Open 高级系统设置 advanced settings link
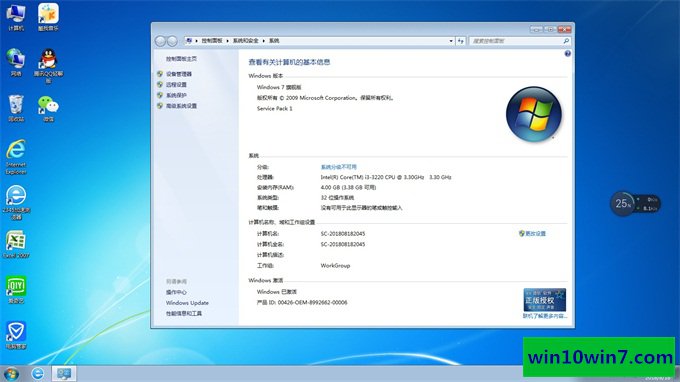 (x=181, y=106)
